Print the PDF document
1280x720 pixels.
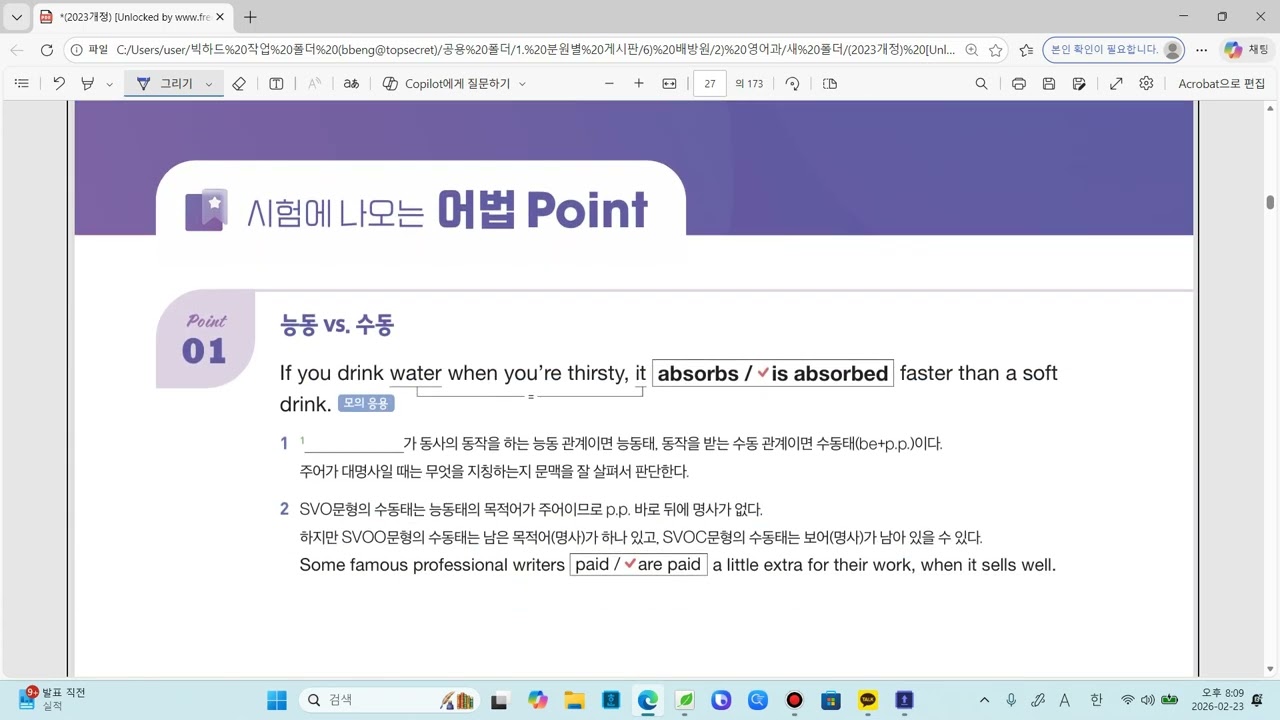tap(1018, 84)
